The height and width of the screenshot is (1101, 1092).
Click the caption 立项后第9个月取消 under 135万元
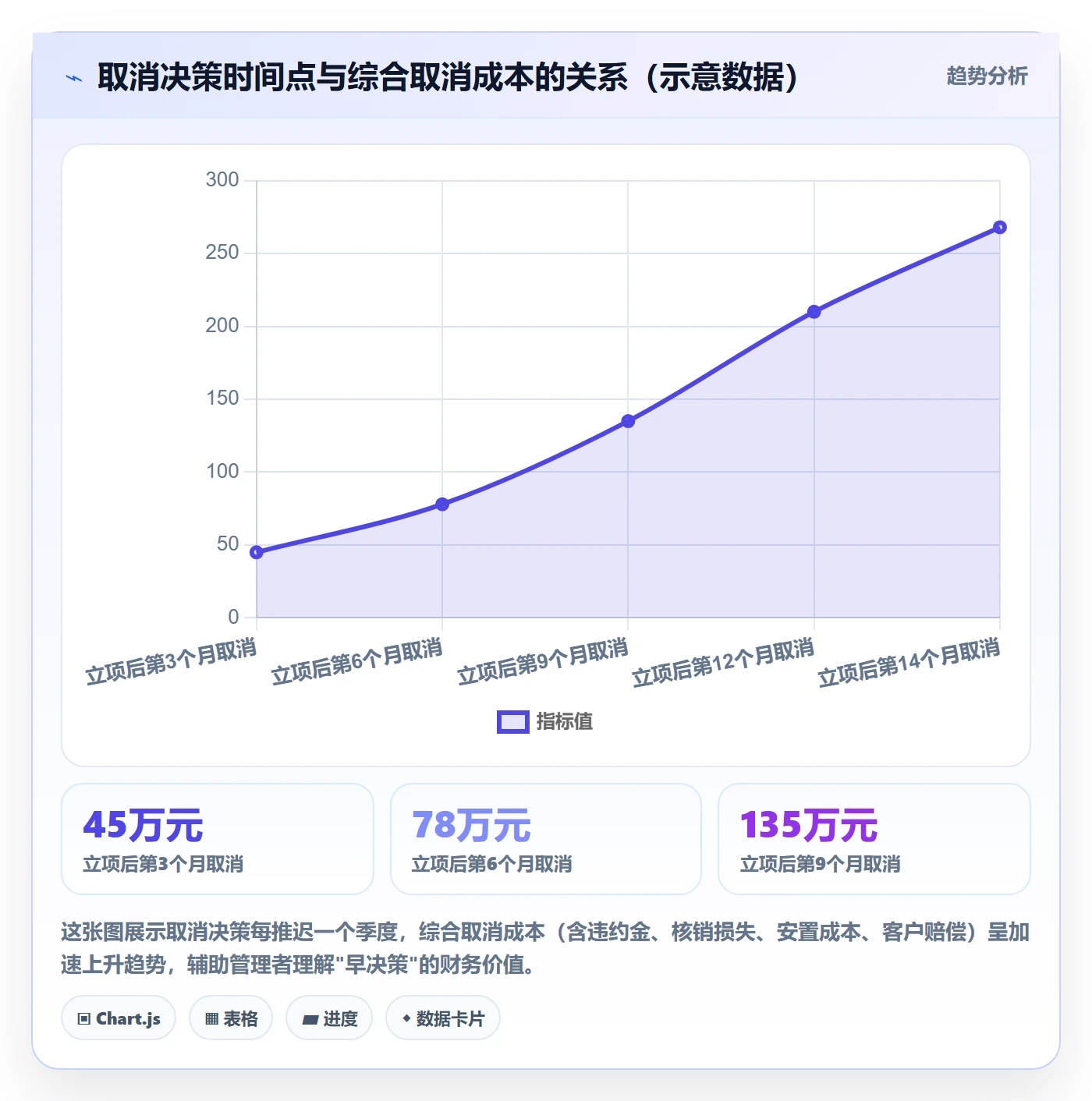[820, 864]
